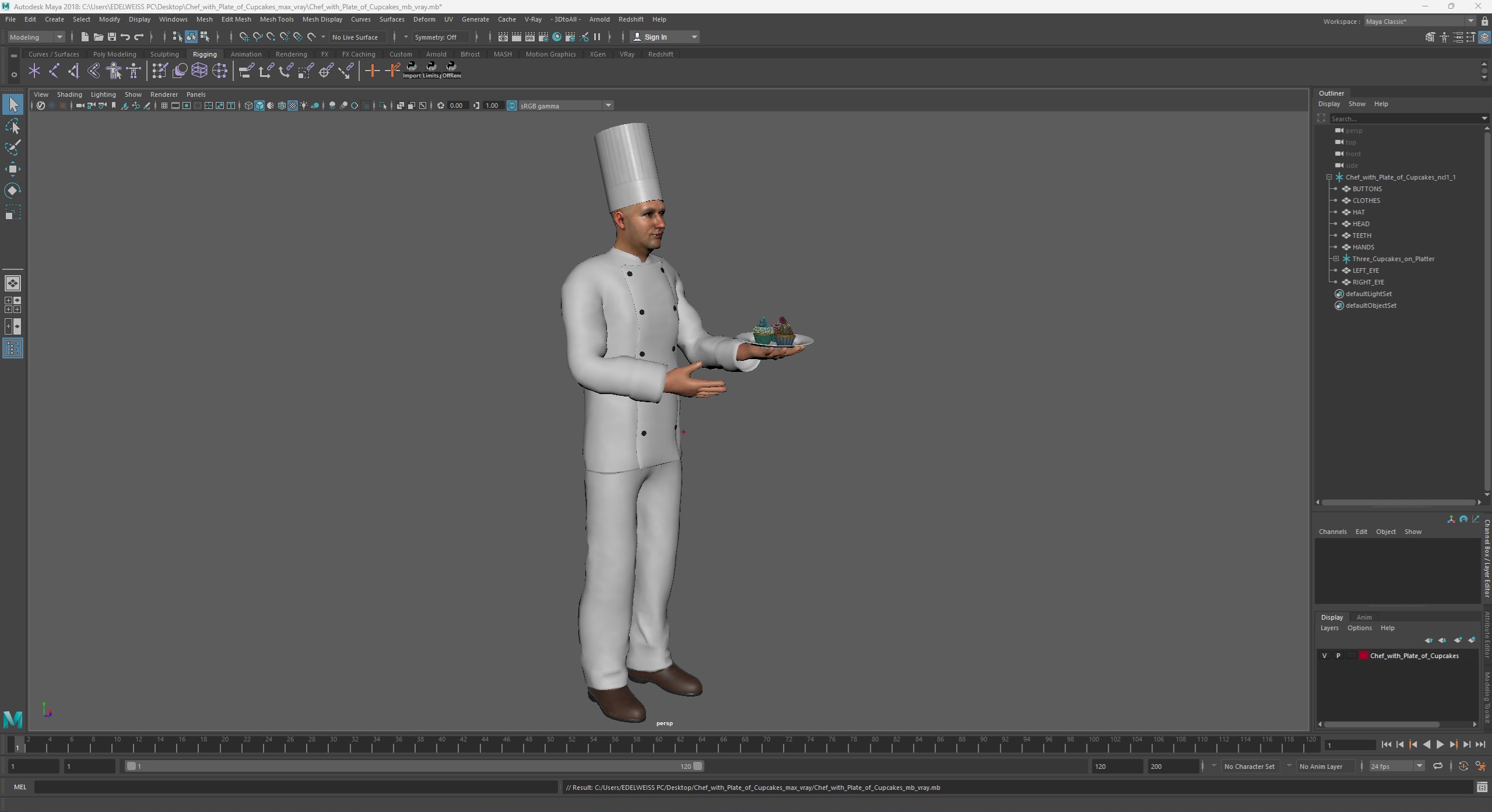Open the Mesh Tools menu
Viewport: 1492px width, 812px height.
click(276, 19)
